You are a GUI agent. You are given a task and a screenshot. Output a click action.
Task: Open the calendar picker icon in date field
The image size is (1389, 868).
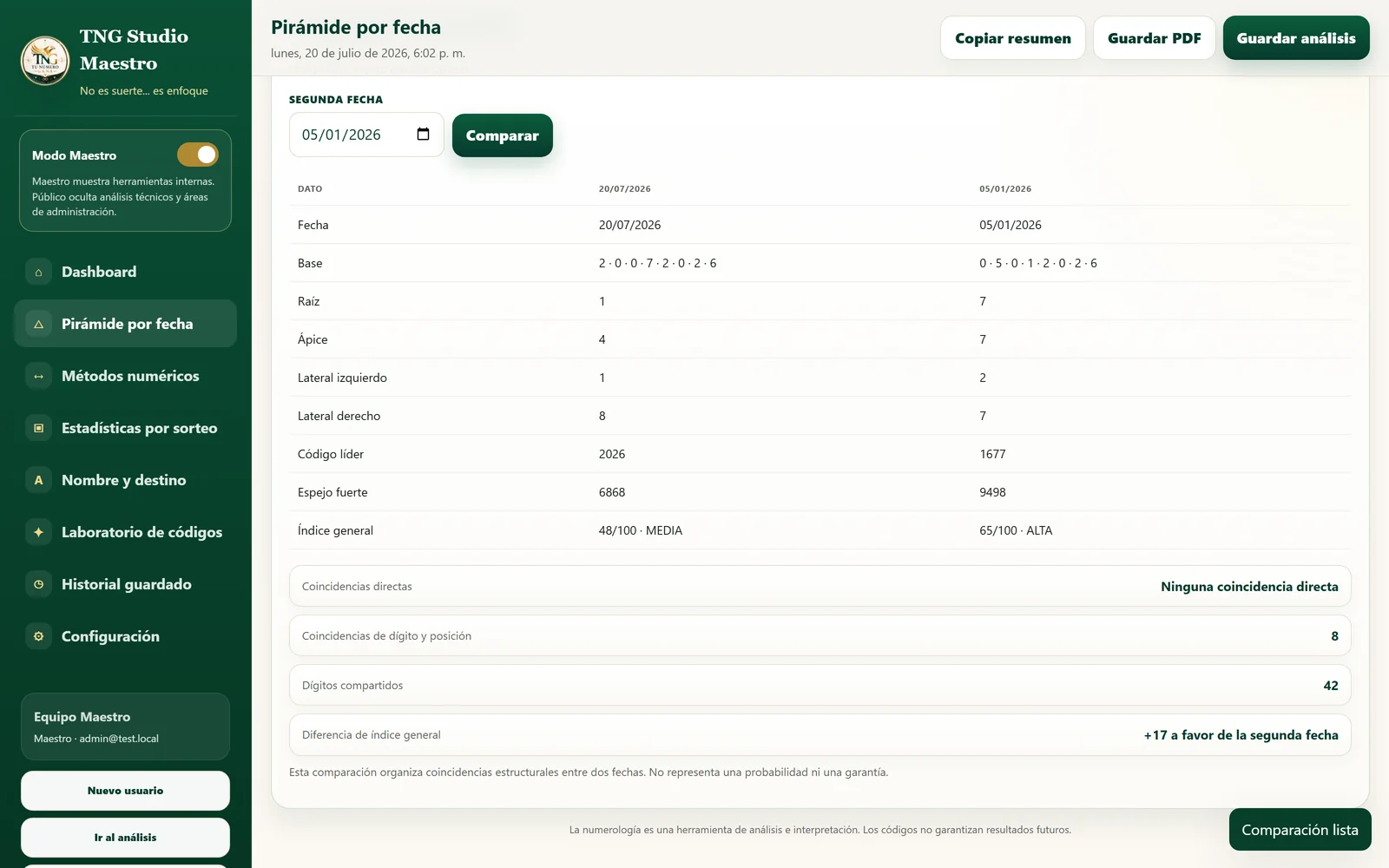(x=423, y=134)
